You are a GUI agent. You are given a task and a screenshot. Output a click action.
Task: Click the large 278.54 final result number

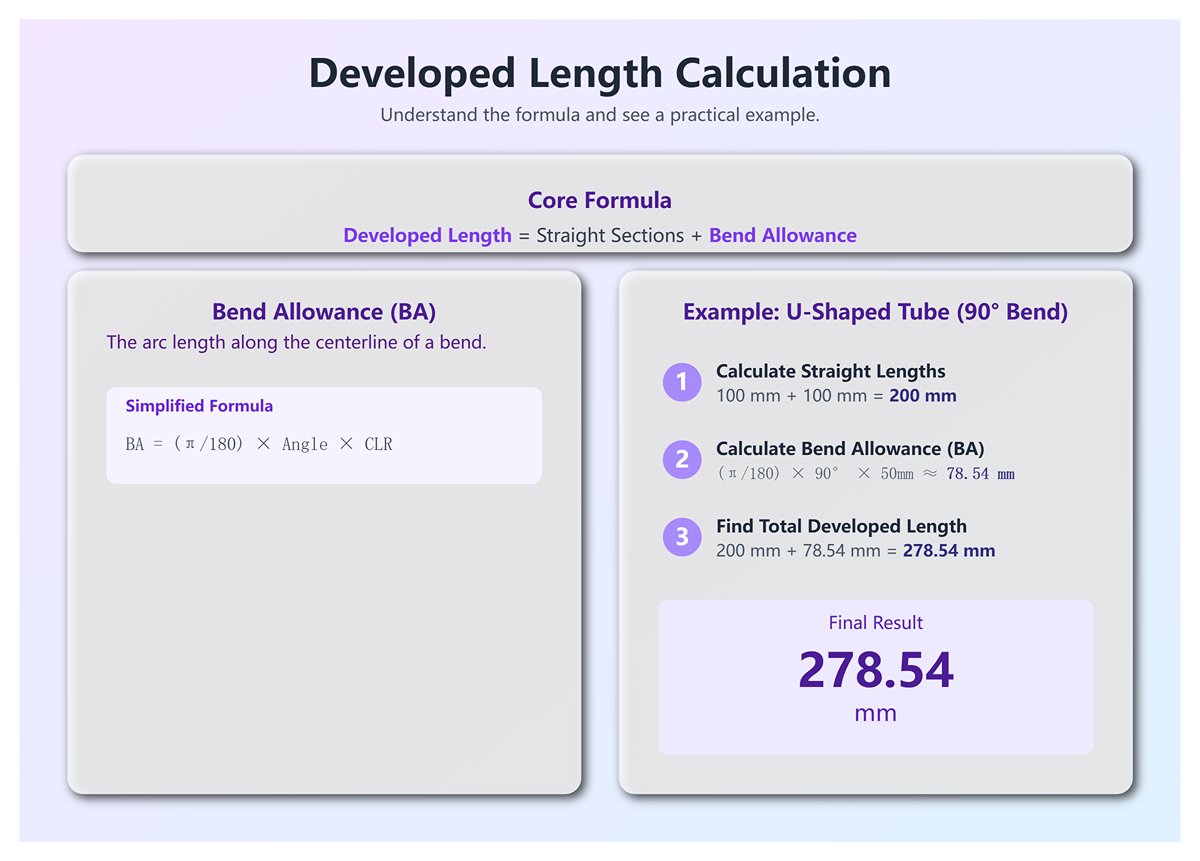pos(875,670)
